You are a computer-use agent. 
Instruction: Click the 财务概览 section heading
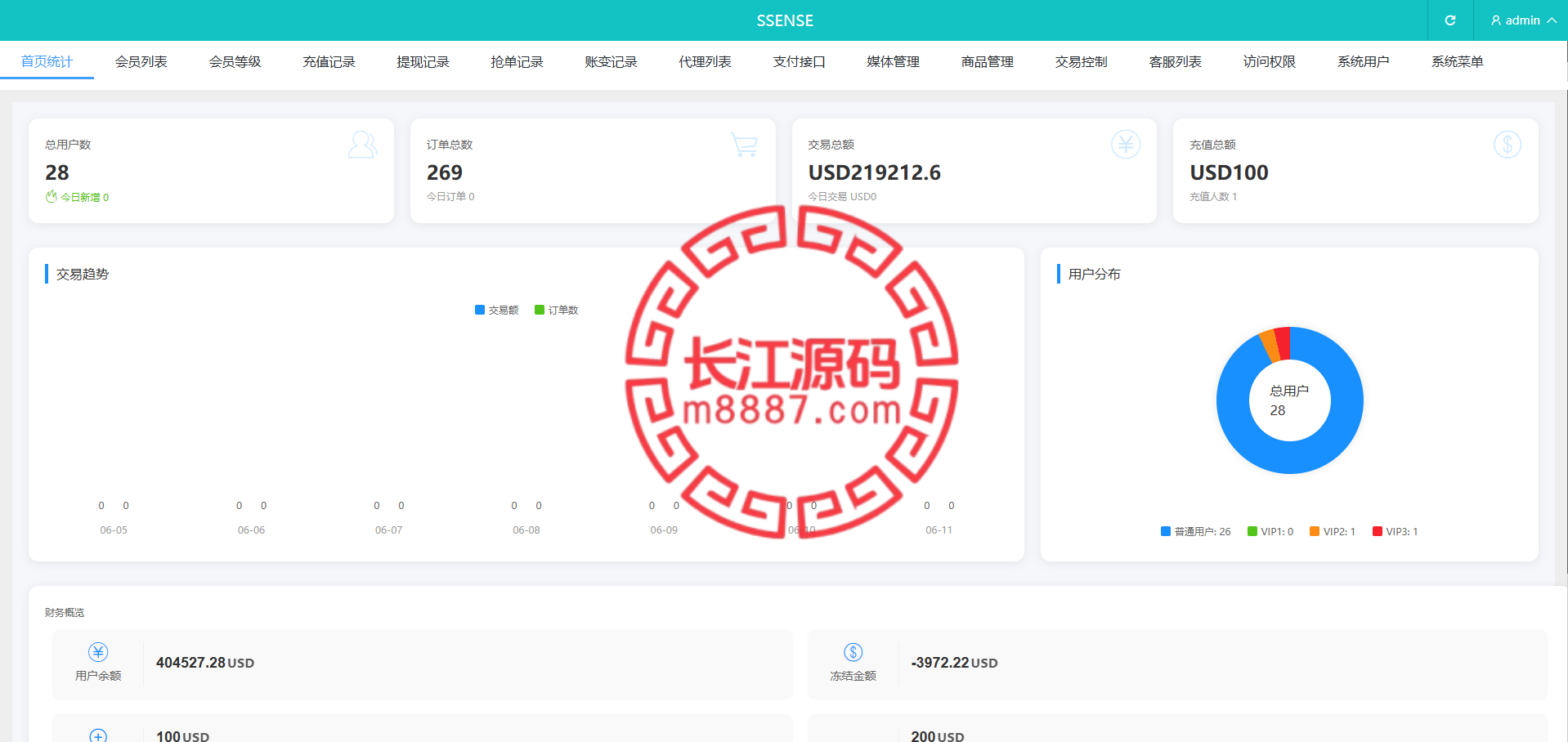coord(65,612)
